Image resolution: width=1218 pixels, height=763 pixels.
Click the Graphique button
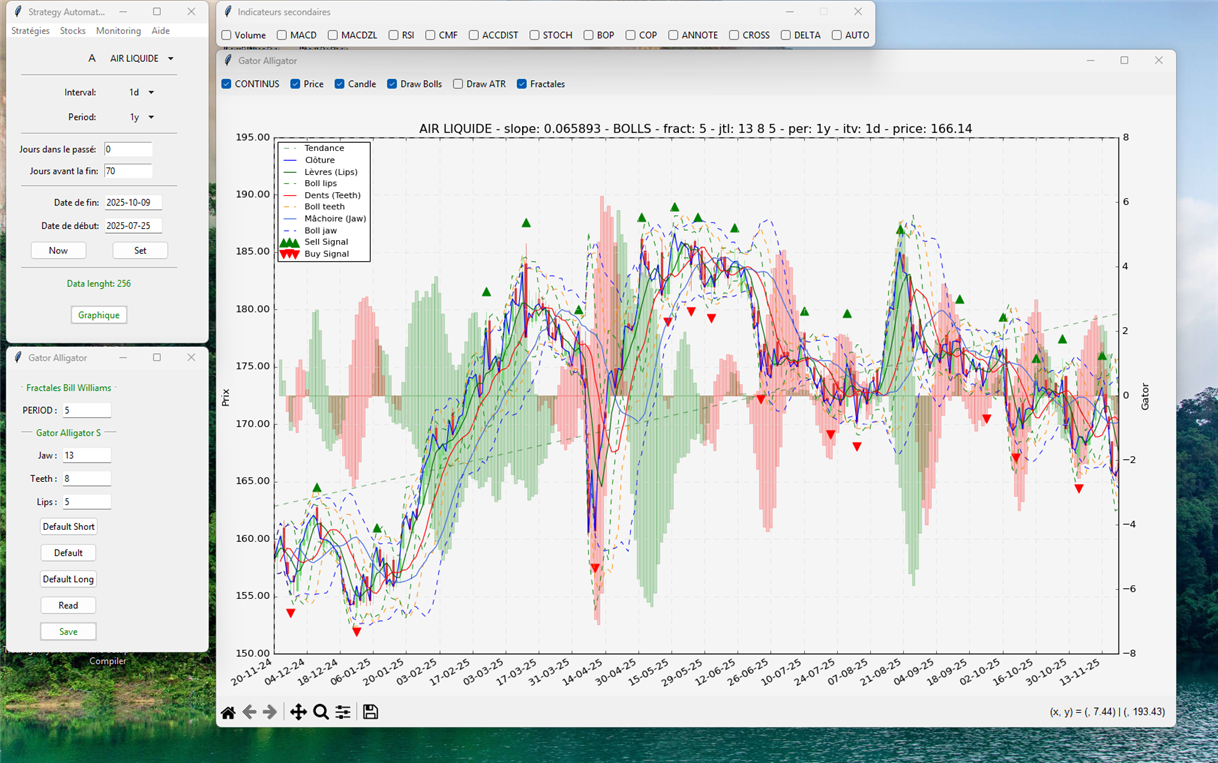(x=98, y=315)
